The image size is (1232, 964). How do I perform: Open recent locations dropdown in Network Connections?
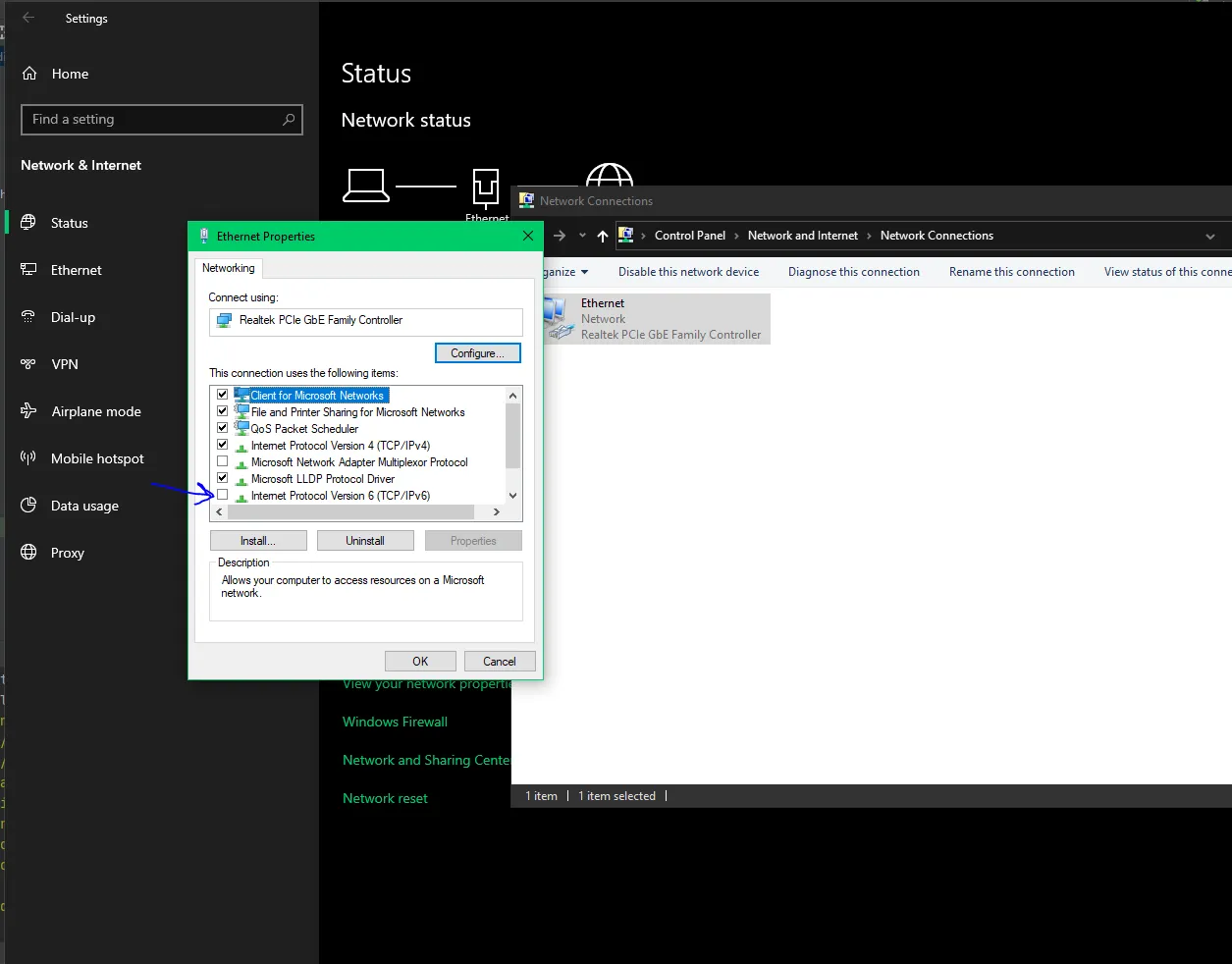(582, 236)
